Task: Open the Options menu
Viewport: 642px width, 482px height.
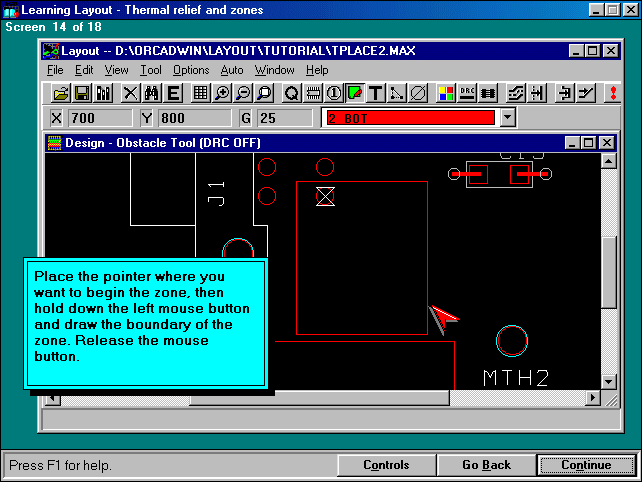Action: (x=191, y=70)
